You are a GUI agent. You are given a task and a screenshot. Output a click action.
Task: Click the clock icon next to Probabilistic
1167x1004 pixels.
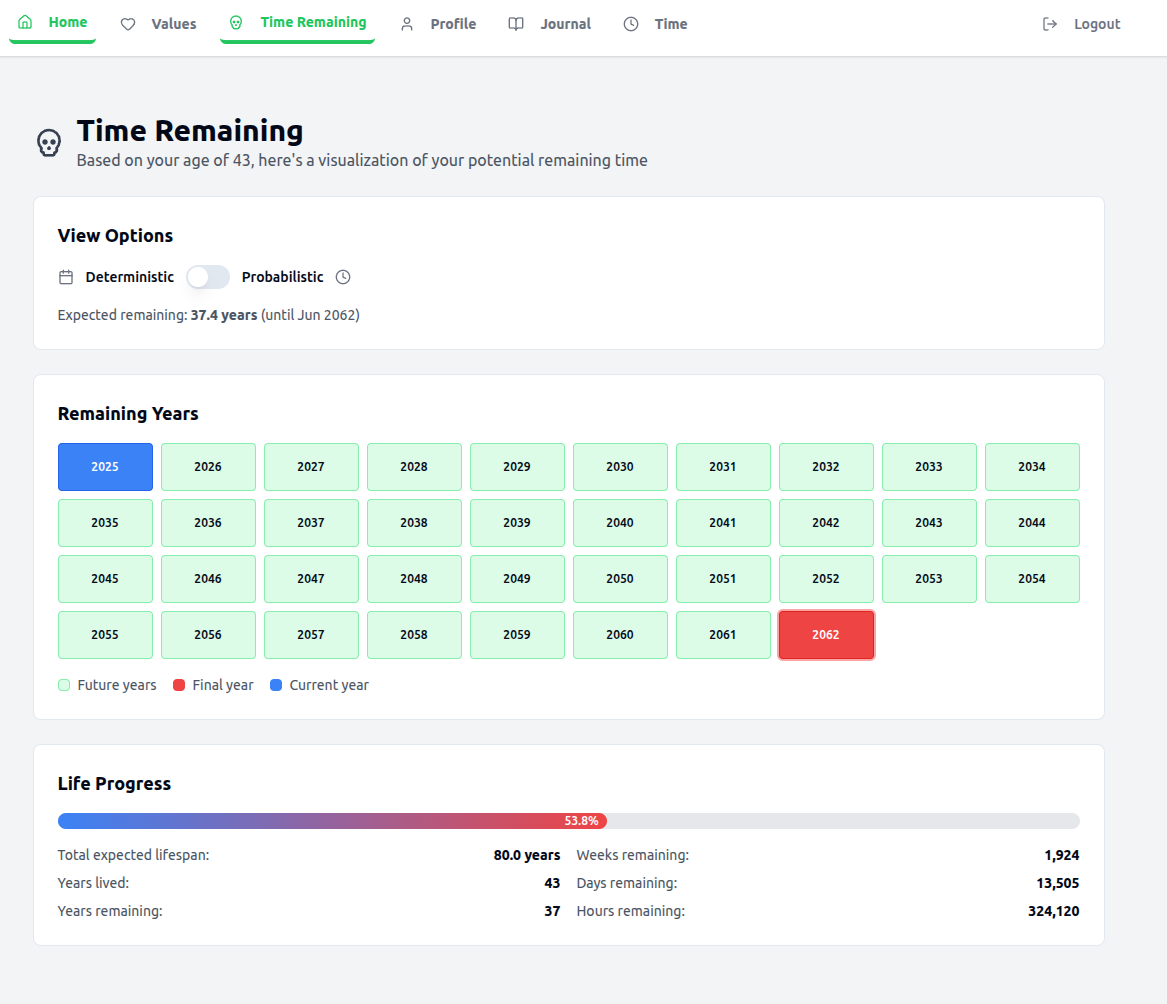tap(343, 277)
